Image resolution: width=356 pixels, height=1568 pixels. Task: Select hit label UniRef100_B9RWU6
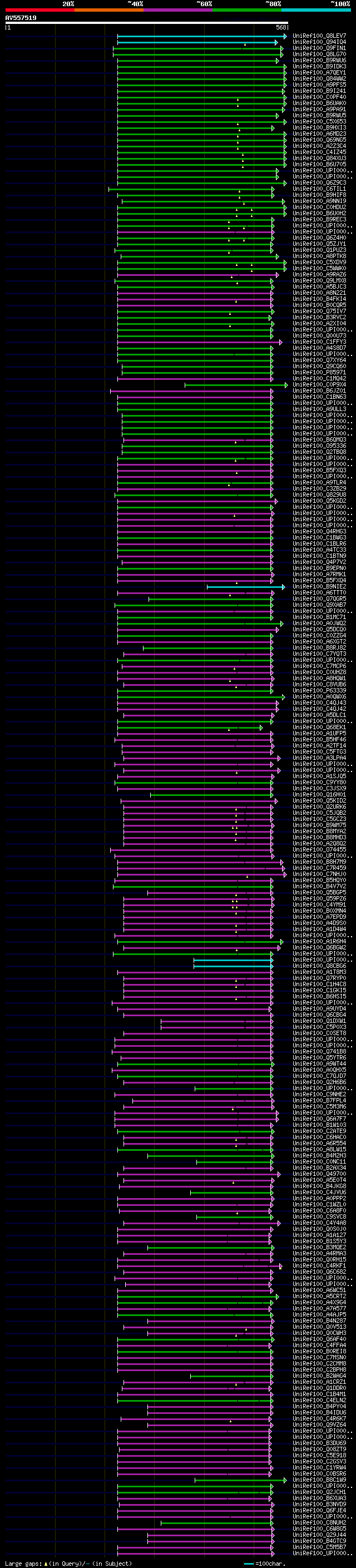tap(319, 60)
